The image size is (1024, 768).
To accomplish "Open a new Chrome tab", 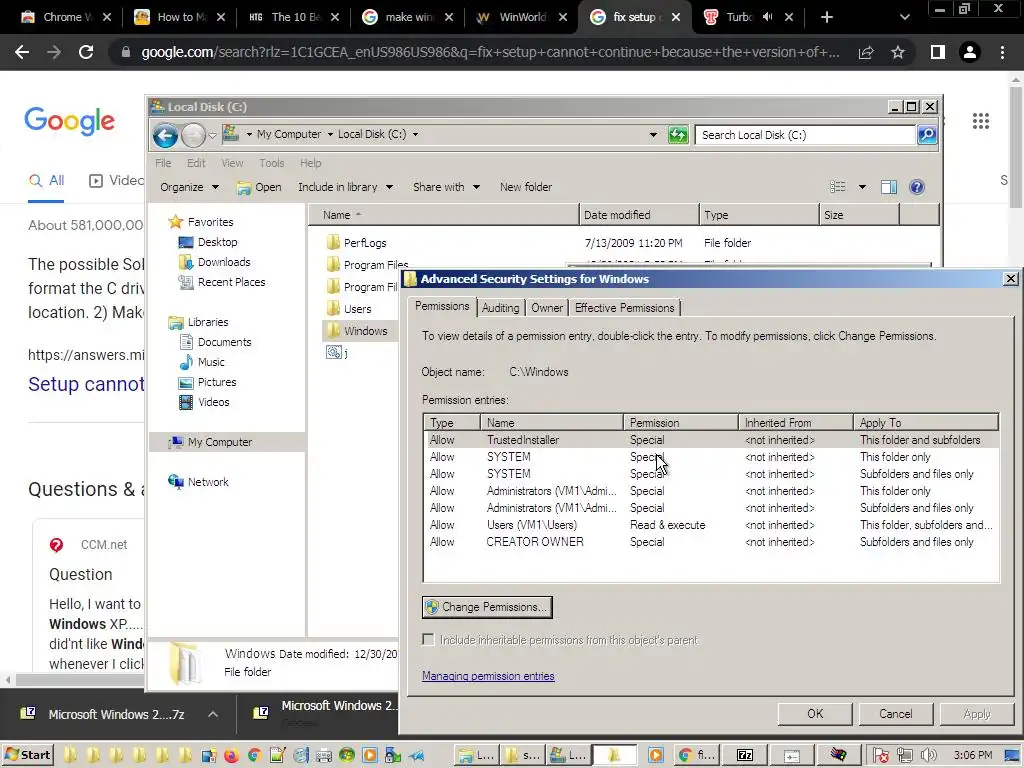I will (827, 17).
